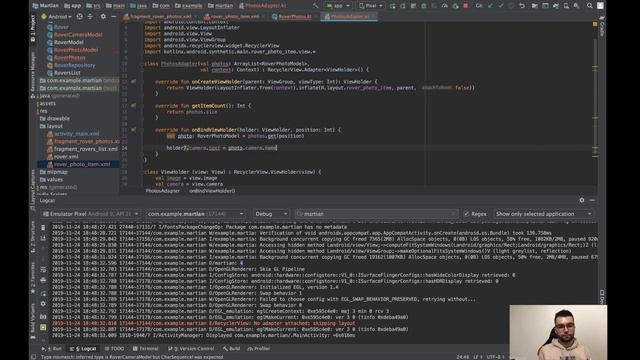The image size is (640, 360).
Task: Click the Martian breadcrumb in navigation bar
Action: [x=45, y=6]
